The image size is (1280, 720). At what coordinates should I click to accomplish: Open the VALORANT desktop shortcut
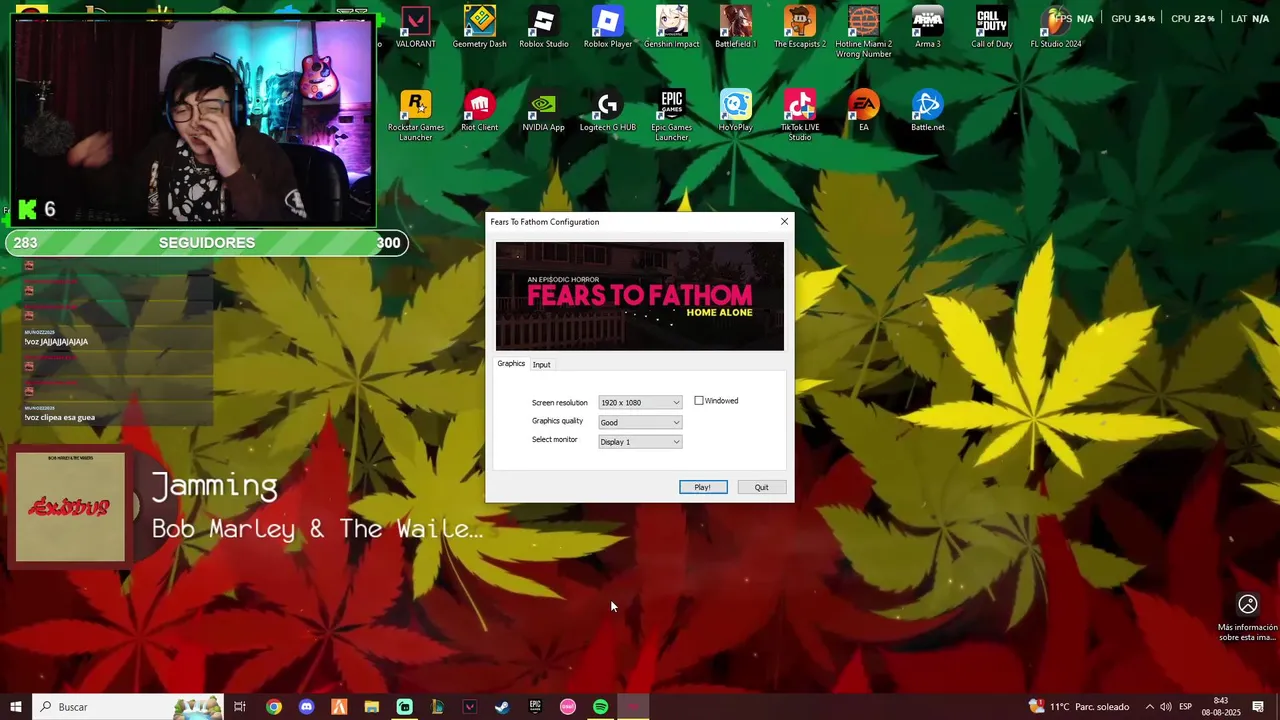click(415, 27)
